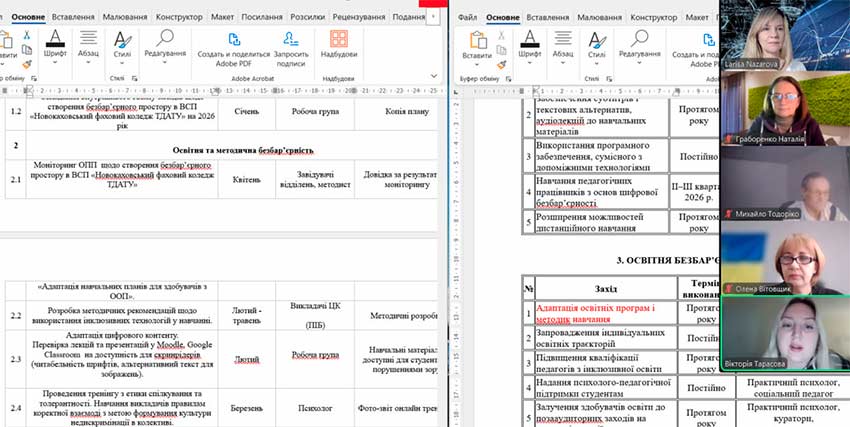Open Стилі dialog launcher in left window
Image resolution: width=850 pixels, height=427 pixels.
pos(136,77)
